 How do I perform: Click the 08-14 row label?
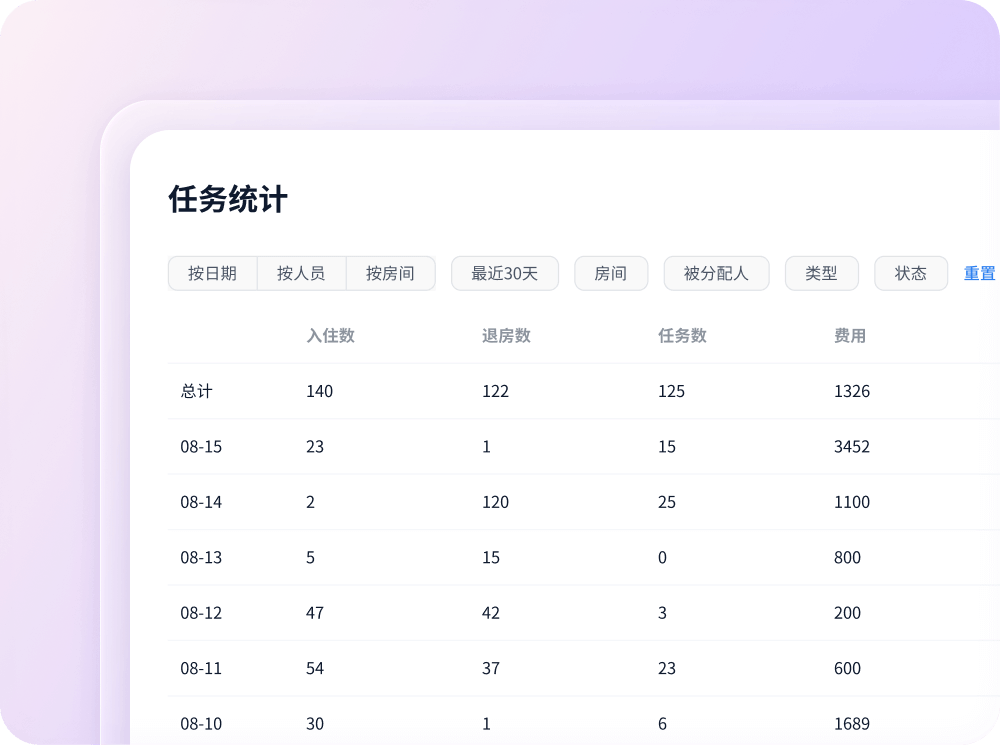(201, 502)
